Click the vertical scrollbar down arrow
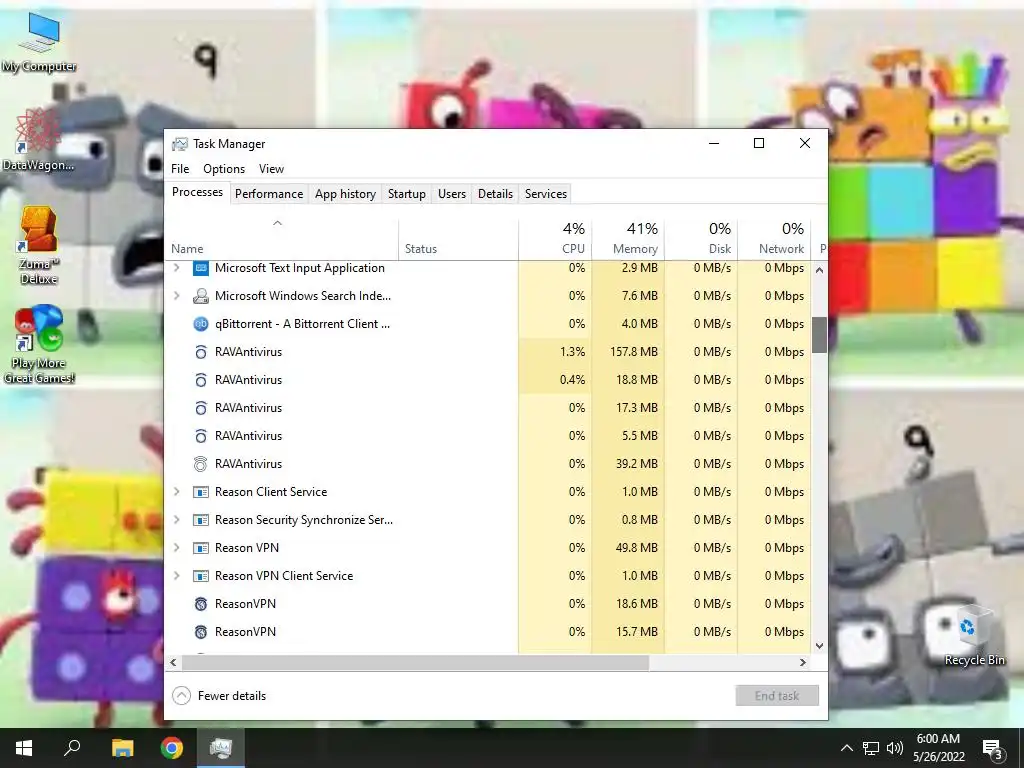1024x768 pixels. 820,646
